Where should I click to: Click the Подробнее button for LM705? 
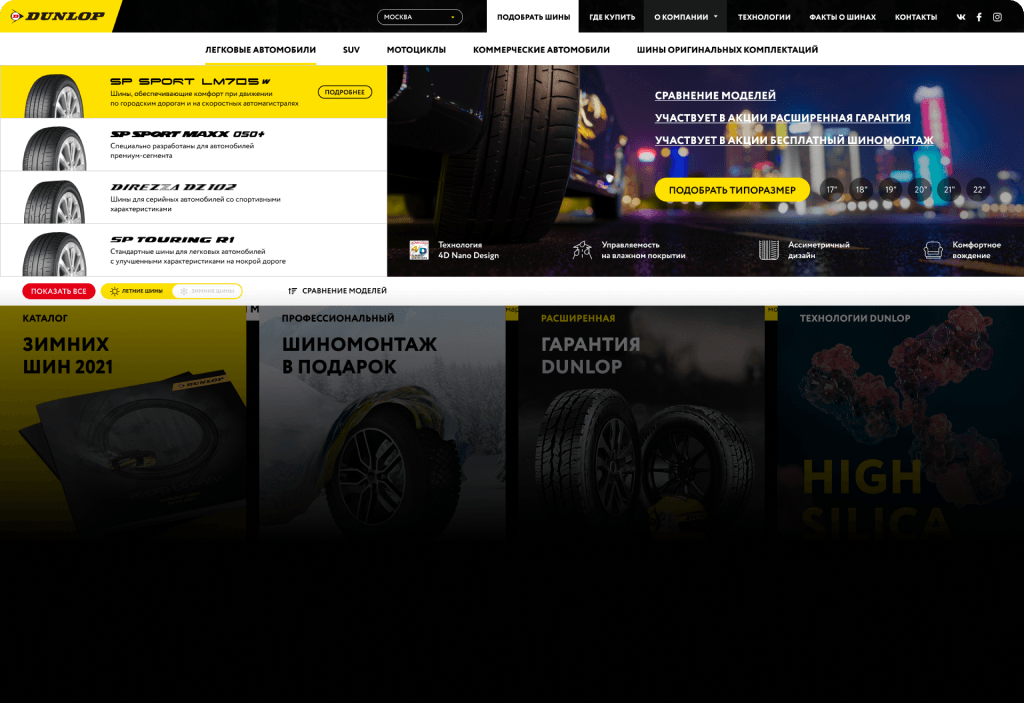click(345, 92)
